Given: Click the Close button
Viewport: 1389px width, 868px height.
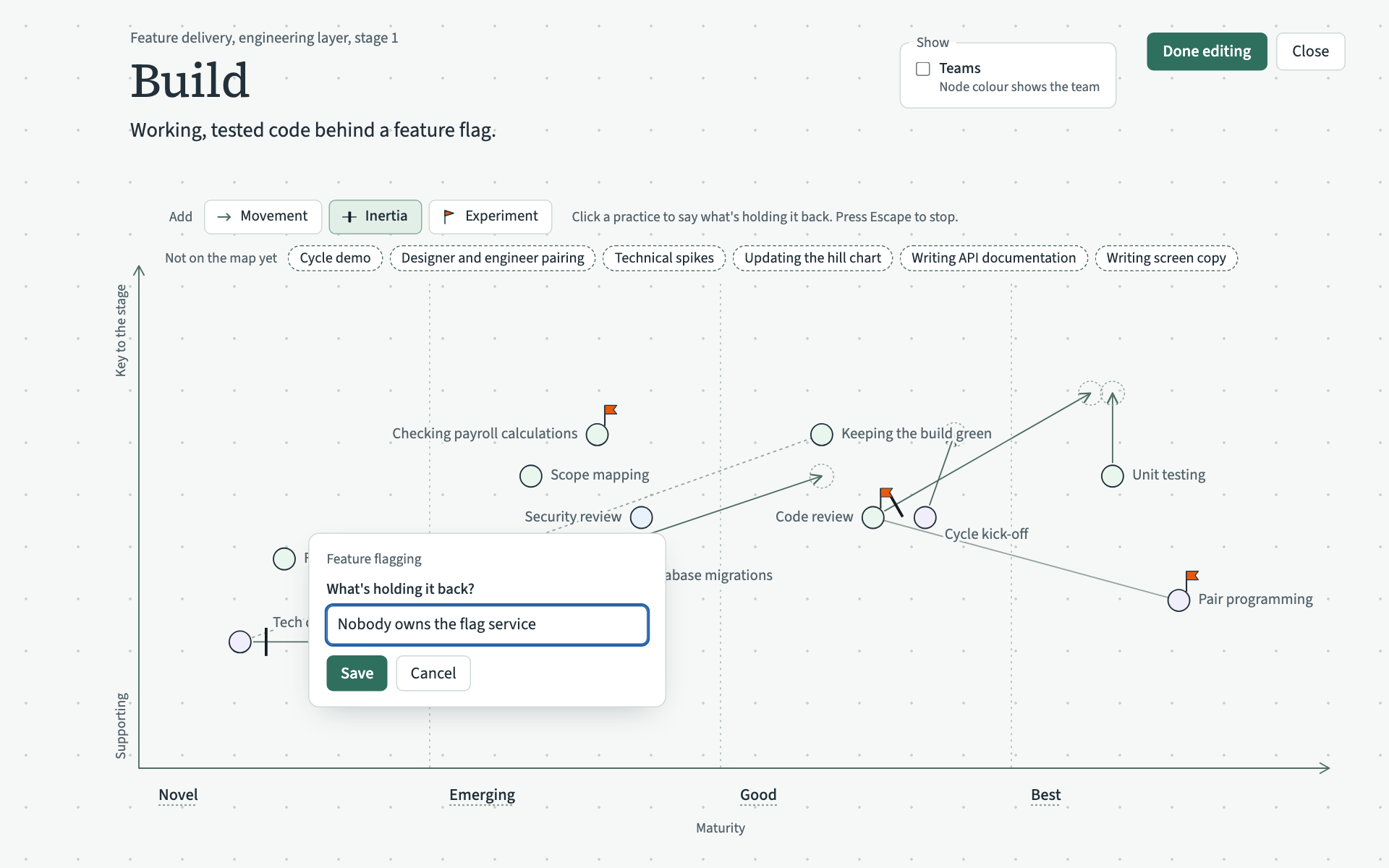Looking at the screenshot, I should coord(1310,51).
